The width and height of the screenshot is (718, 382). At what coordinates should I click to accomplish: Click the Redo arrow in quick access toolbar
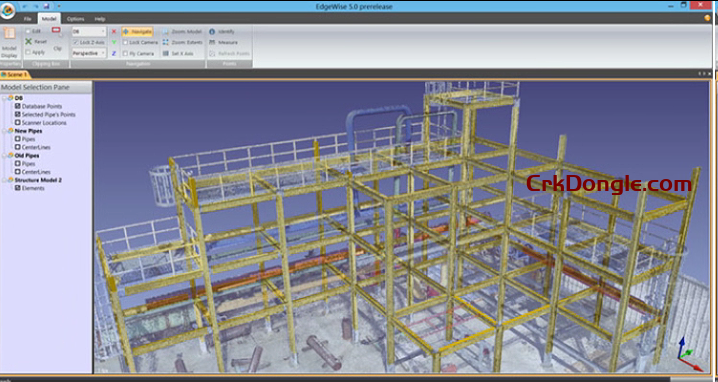click(35, 6)
